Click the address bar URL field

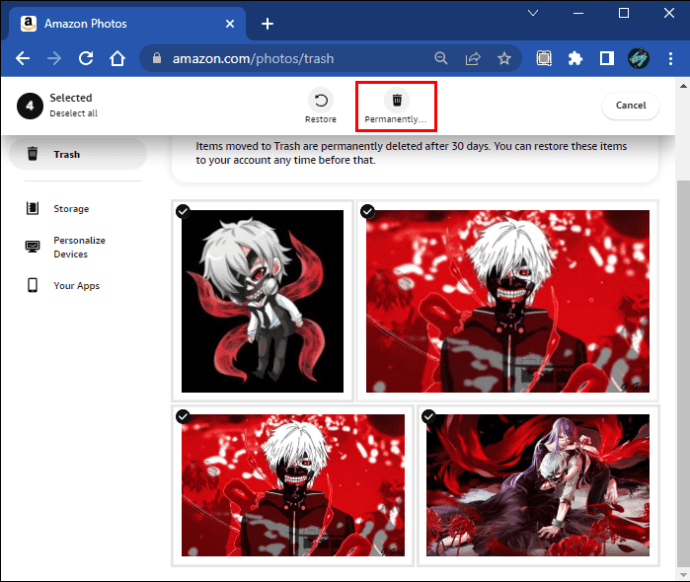point(290,58)
